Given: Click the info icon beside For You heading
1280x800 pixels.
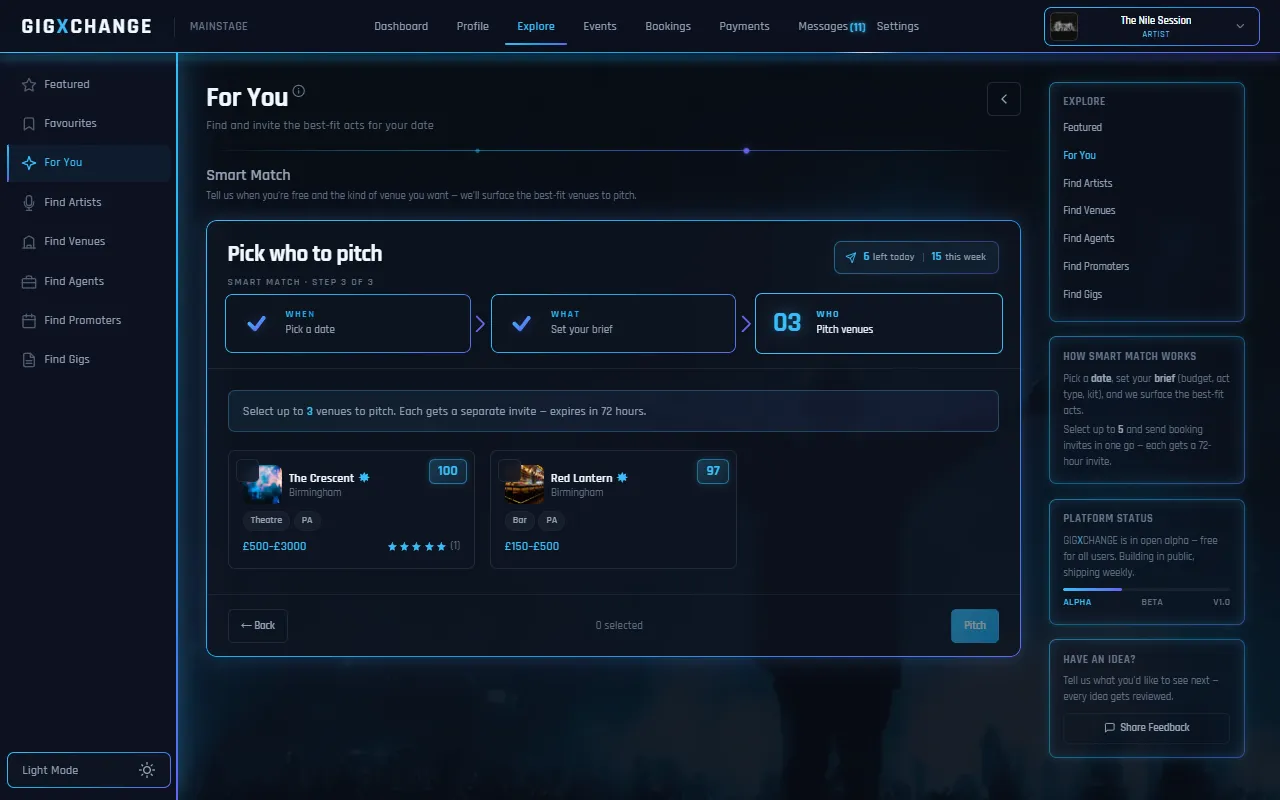Looking at the screenshot, I should click(x=298, y=91).
